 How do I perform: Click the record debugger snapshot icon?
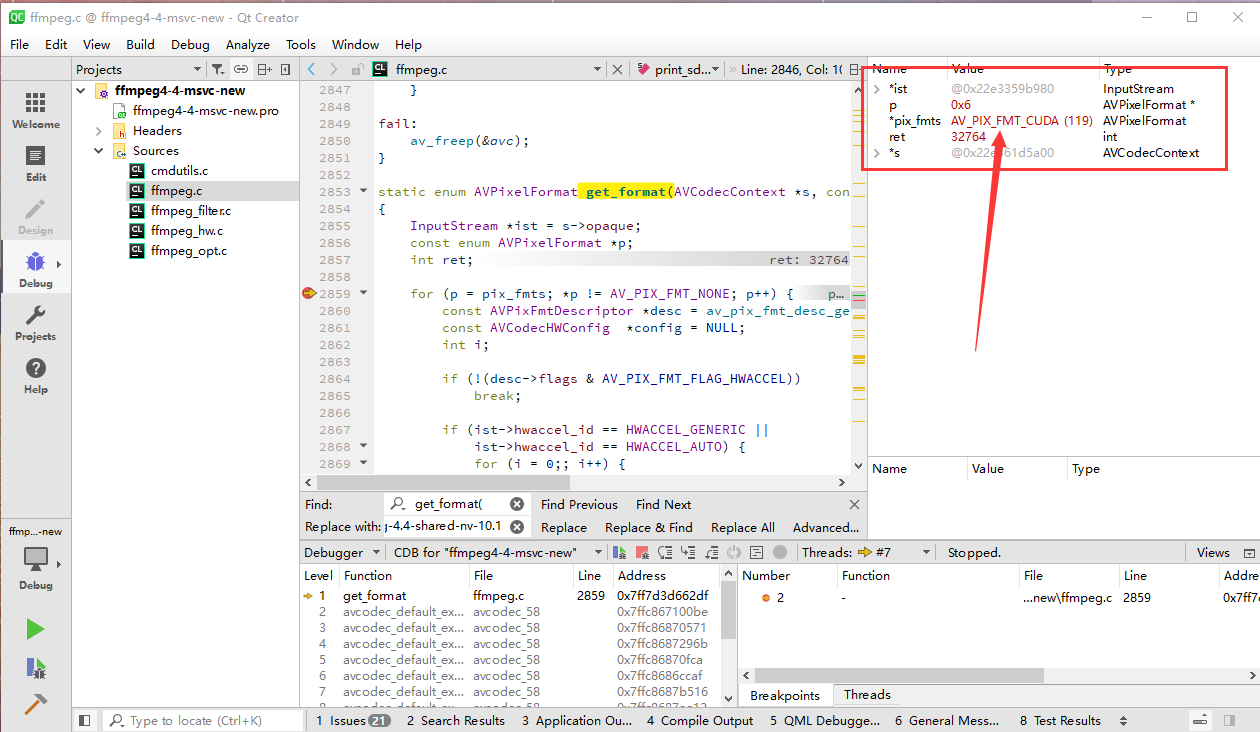click(x=780, y=552)
